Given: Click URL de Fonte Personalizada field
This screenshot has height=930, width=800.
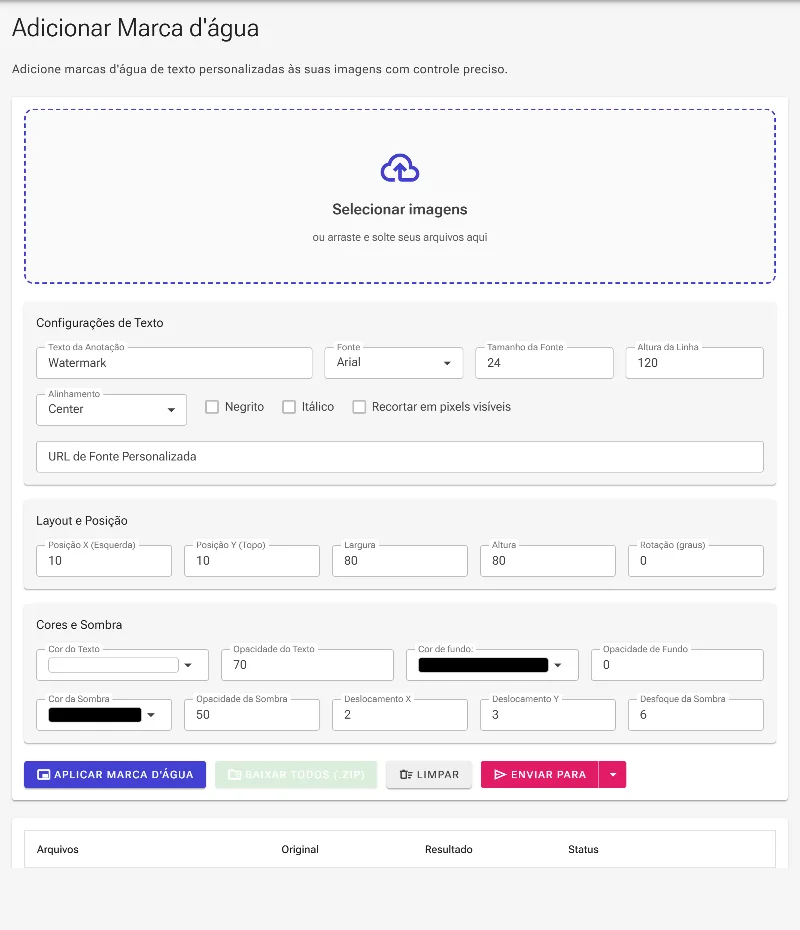Looking at the screenshot, I should [400, 457].
